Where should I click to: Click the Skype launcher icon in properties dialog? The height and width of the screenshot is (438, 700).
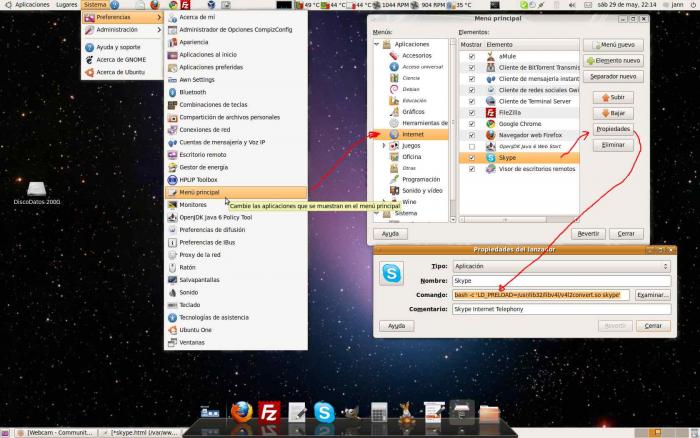(392, 273)
